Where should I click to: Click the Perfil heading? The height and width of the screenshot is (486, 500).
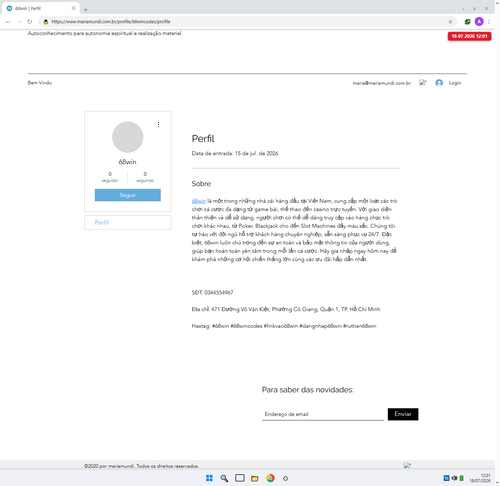[203, 138]
